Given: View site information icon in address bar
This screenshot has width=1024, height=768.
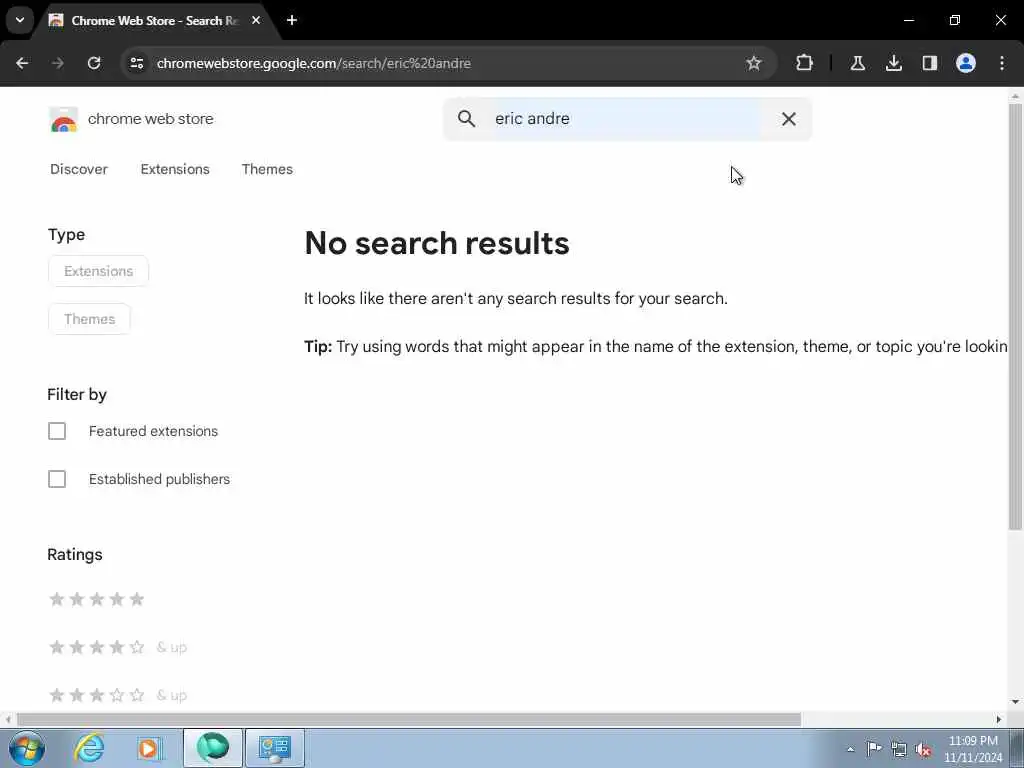Looking at the screenshot, I should point(136,63).
